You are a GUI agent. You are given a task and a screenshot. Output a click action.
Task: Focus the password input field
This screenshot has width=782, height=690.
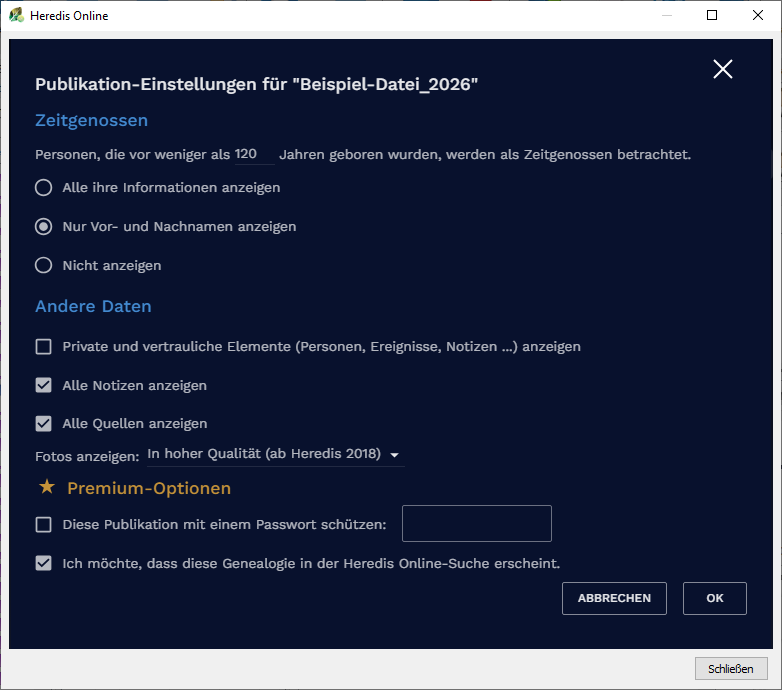tap(476, 523)
